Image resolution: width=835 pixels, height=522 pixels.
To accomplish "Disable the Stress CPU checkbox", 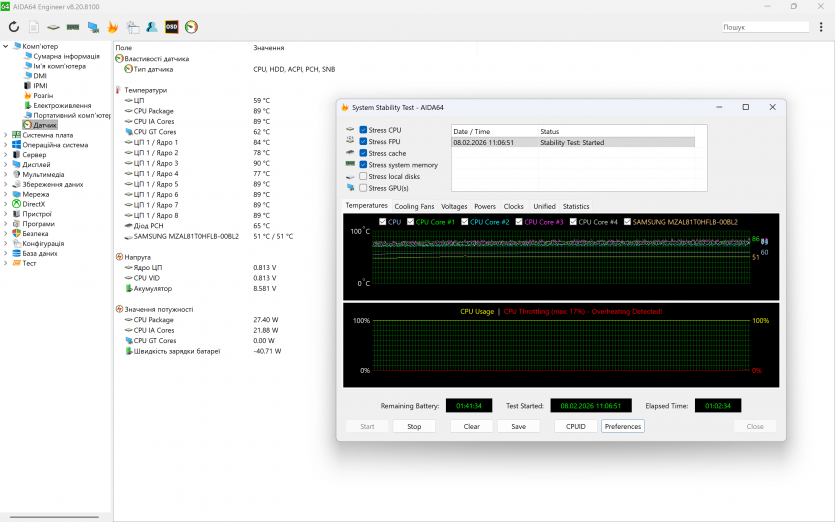I will (364, 130).
